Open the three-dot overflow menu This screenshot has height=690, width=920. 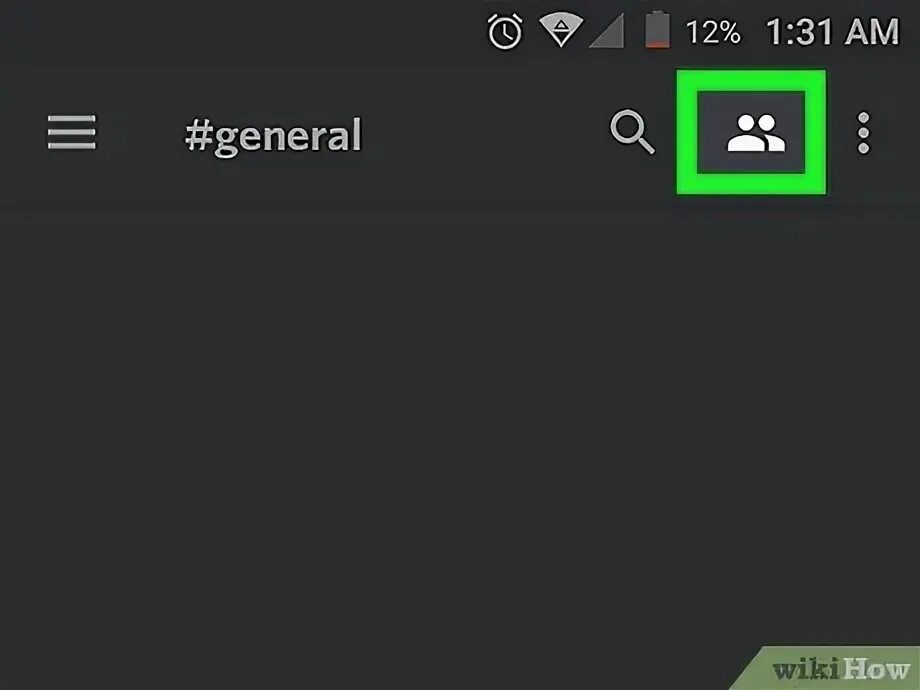coord(863,133)
